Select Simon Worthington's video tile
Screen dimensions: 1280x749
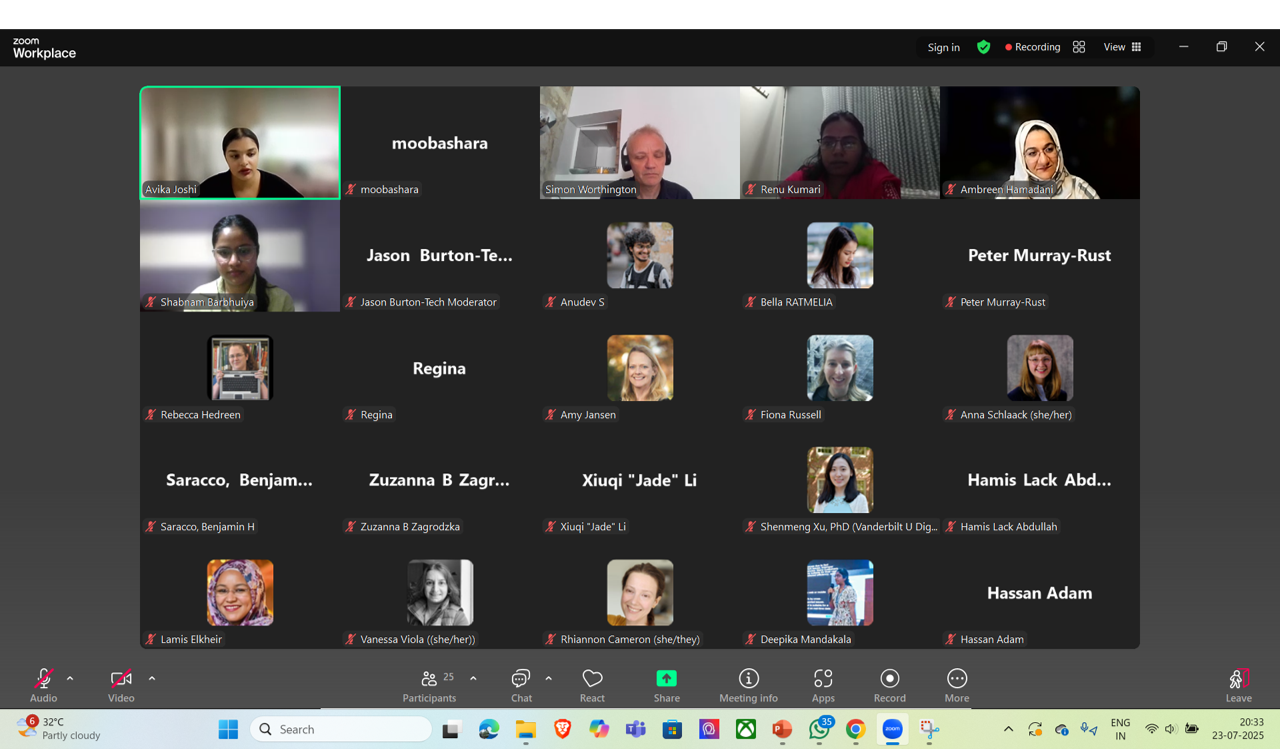click(x=640, y=142)
